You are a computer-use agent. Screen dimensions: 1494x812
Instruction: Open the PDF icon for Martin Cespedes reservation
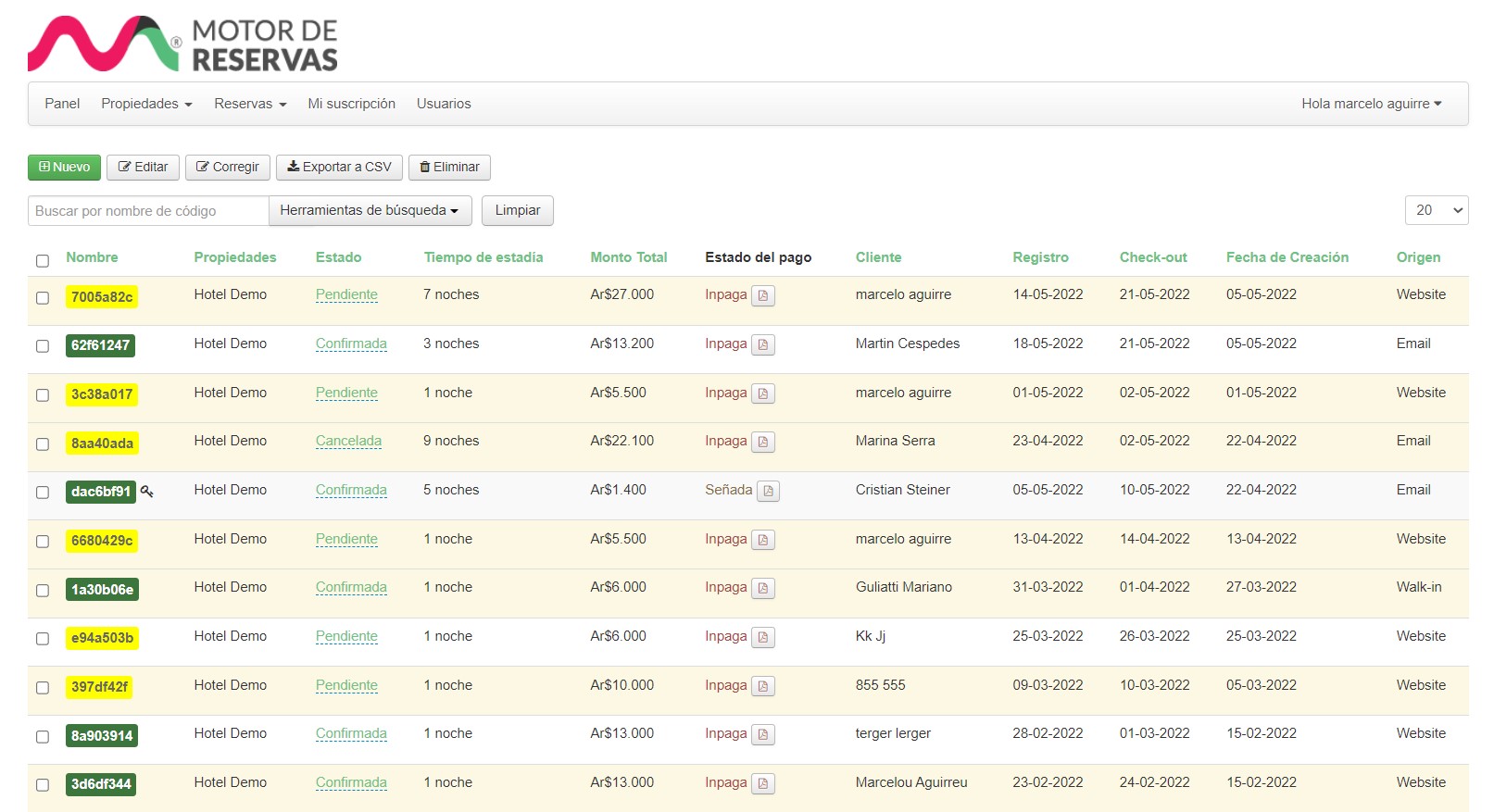tap(762, 345)
